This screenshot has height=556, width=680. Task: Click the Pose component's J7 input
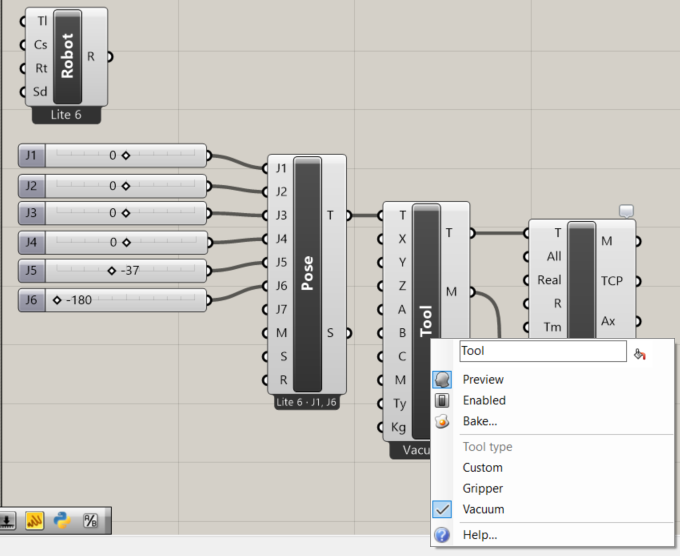[x=281, y=309]
